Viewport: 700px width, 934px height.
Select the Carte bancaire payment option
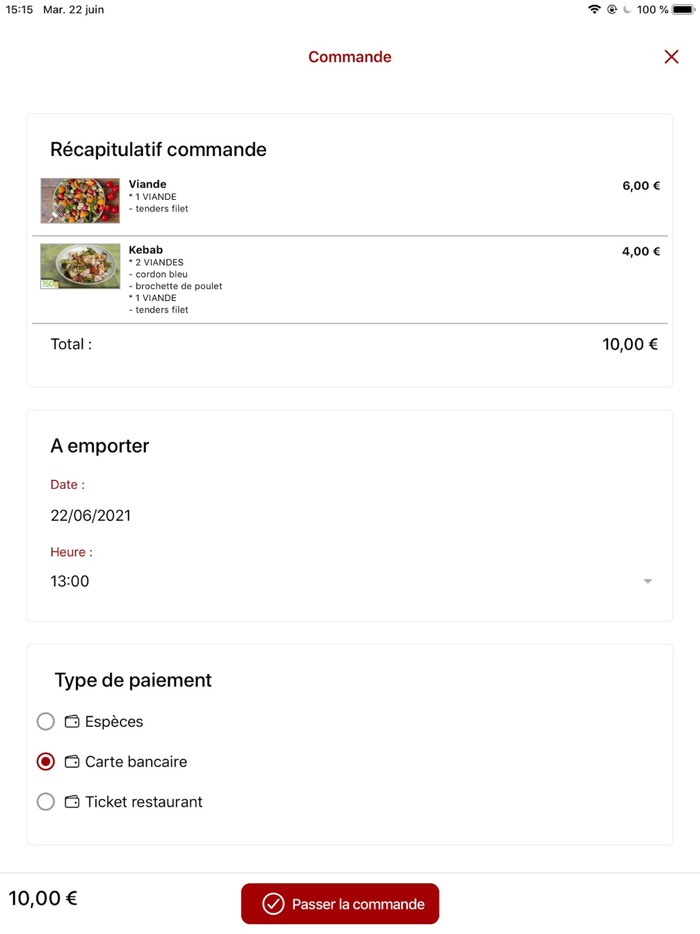tap(45, 761)
